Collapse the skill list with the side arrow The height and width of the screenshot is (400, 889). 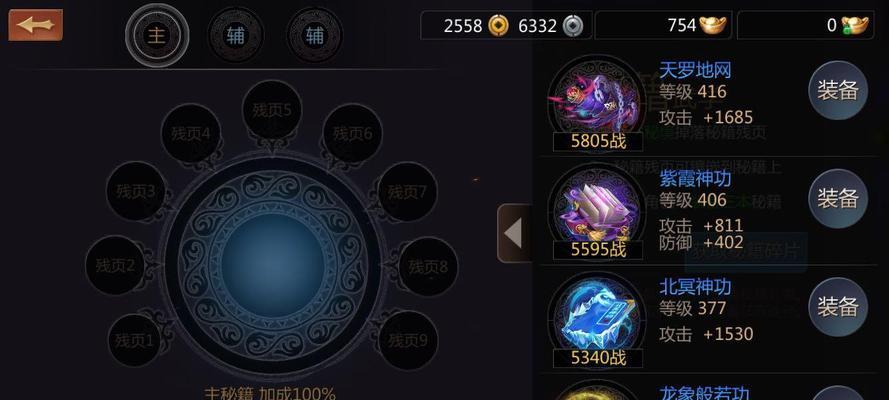(514, 233)
